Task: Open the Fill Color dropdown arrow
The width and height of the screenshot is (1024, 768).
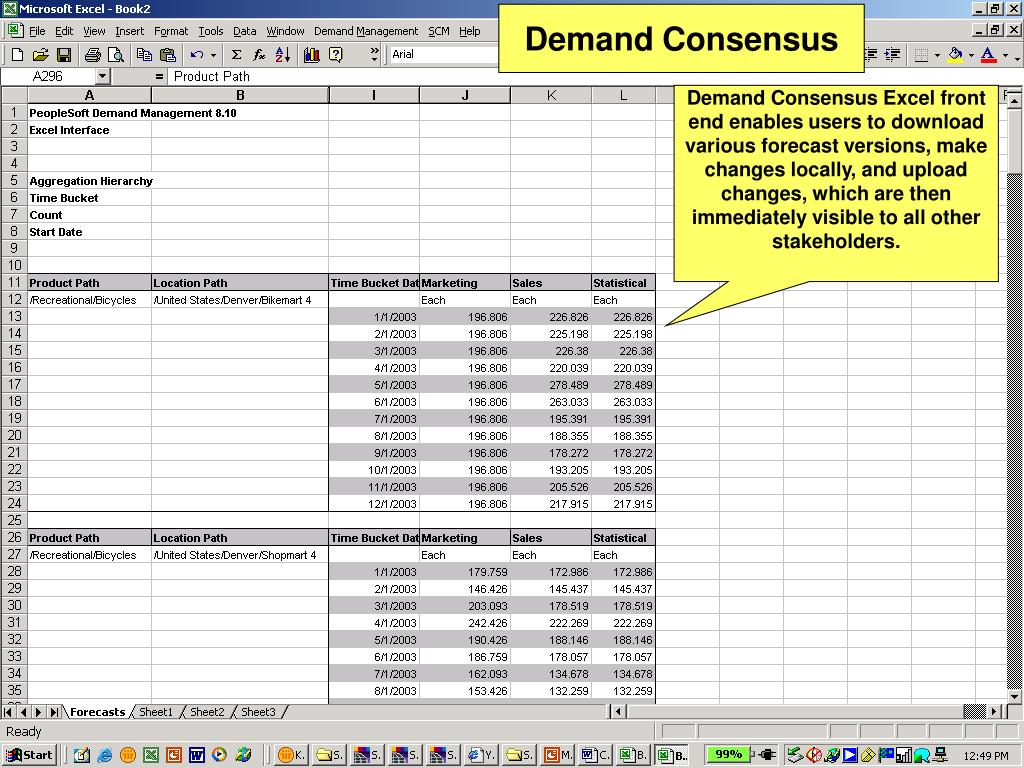Action: [971, 55]
